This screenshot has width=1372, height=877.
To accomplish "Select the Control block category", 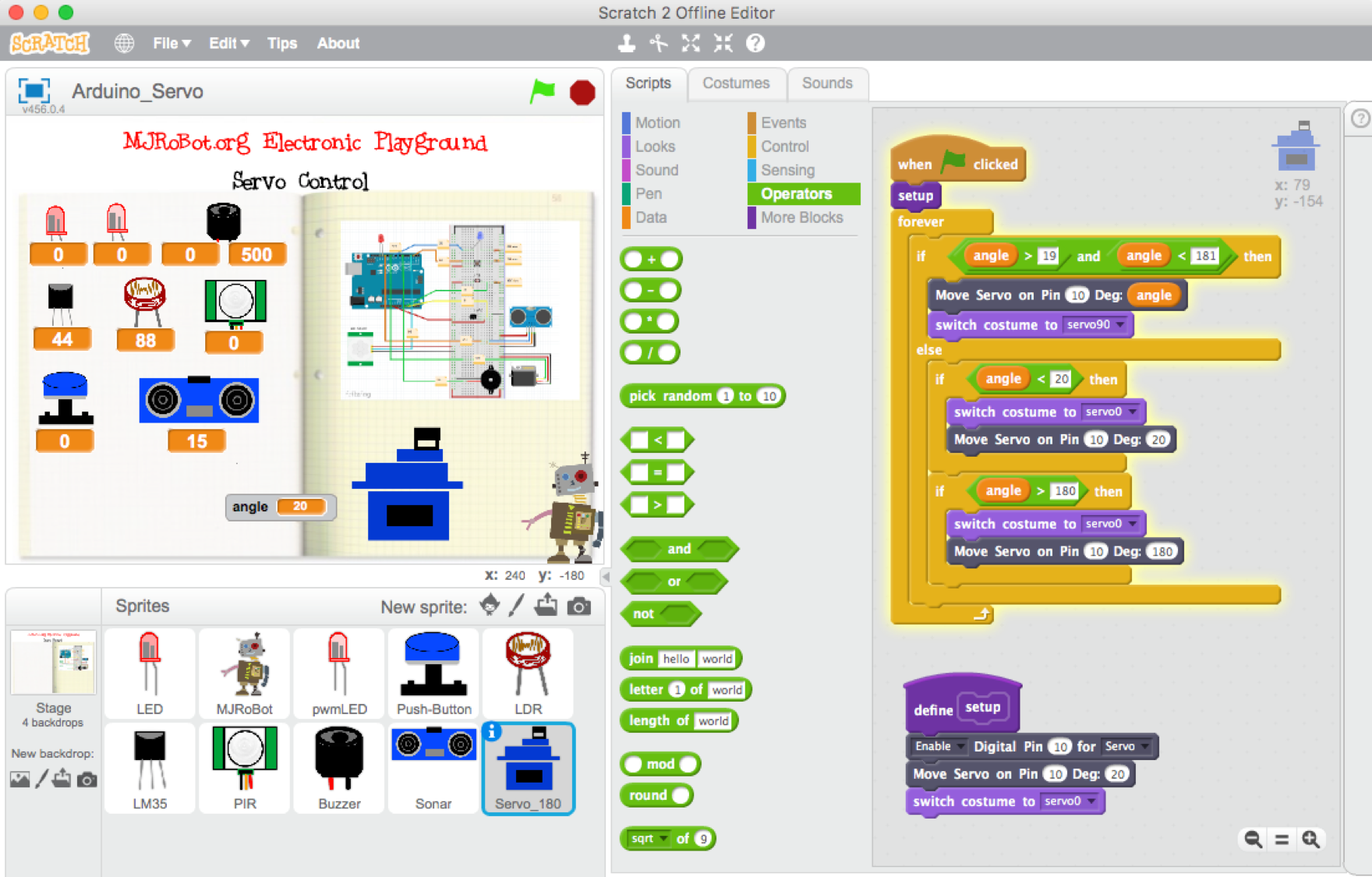I will [x=783, y=147].
